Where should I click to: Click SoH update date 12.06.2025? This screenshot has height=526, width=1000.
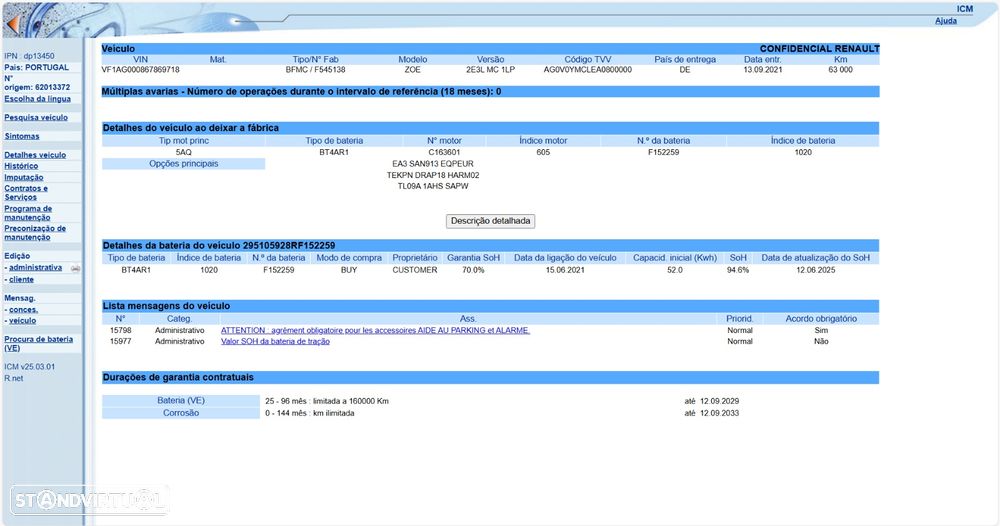tap(815, 270)
